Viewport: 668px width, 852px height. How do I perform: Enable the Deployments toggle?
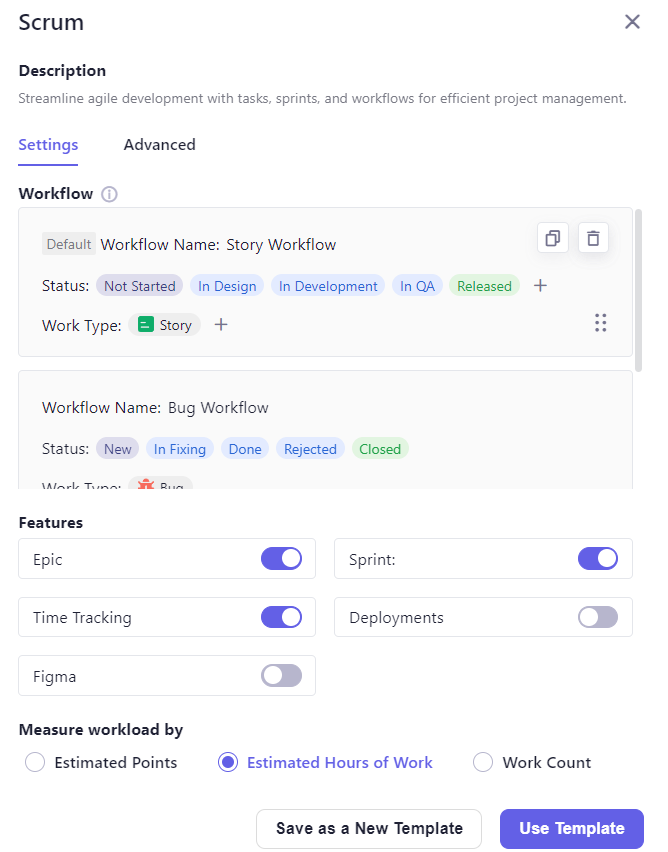point(597,617)
